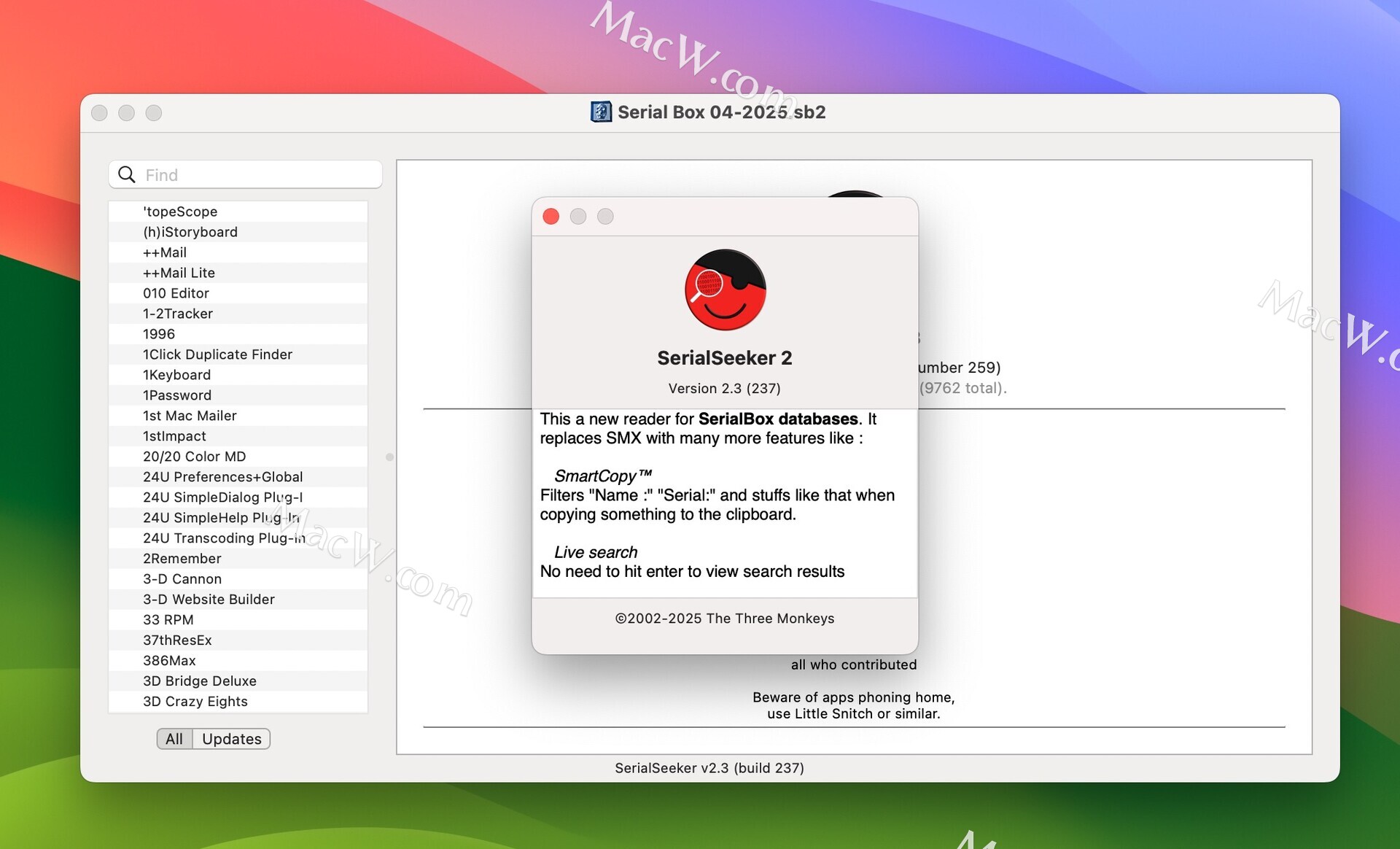The image size is (1400, 849).
Task: Click the Serial Box 04-2025.sb2 window title
Action: coord(722,112)
